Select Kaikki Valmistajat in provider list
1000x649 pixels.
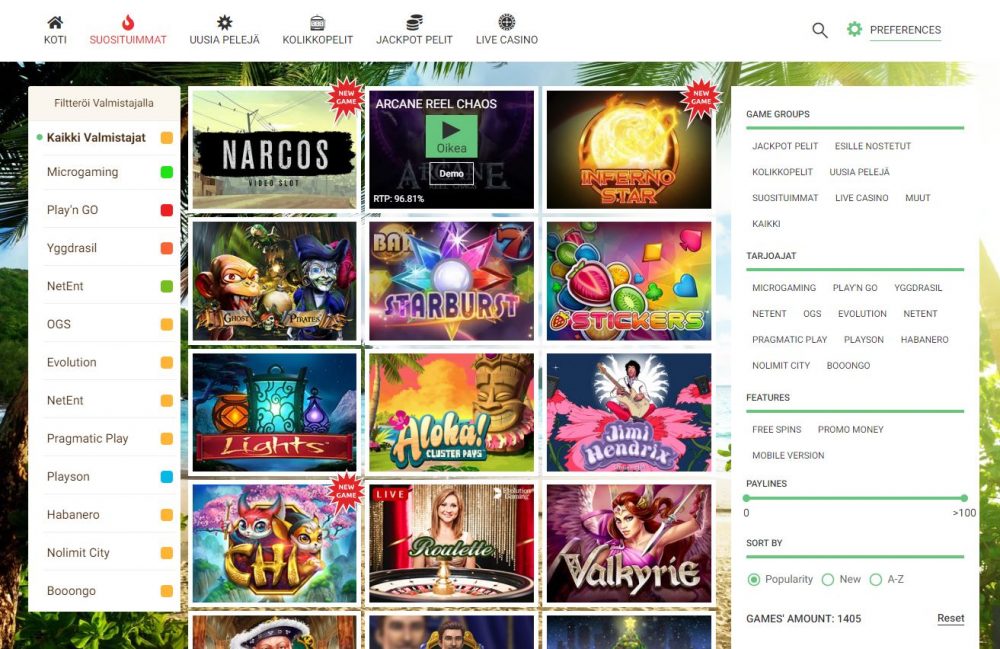click(105, 138)
